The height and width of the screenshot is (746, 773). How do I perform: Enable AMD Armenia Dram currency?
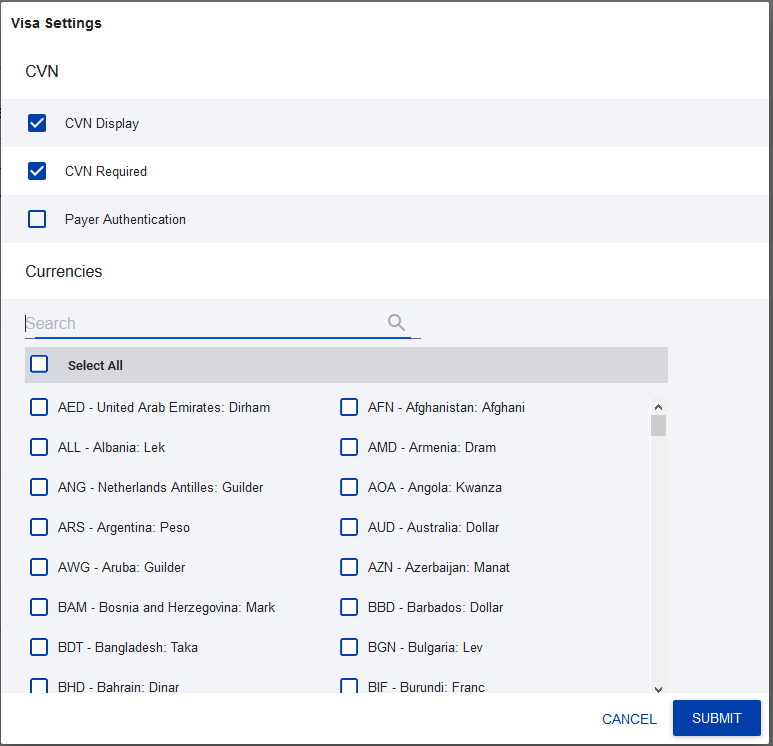349,447
